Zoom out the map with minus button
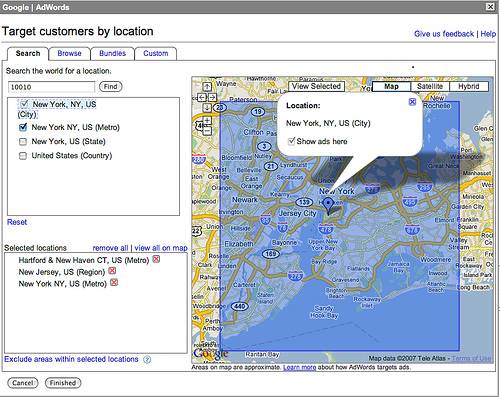Screen dimensions: 500x397 tap(207, 131)
